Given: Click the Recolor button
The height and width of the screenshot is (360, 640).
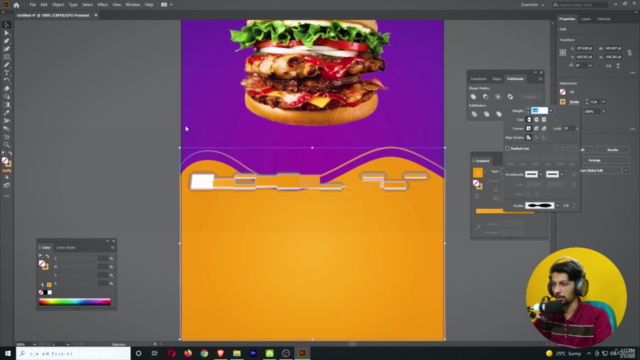Looking at the screenshot, I should pyautogui.click(x=613, y=150).
